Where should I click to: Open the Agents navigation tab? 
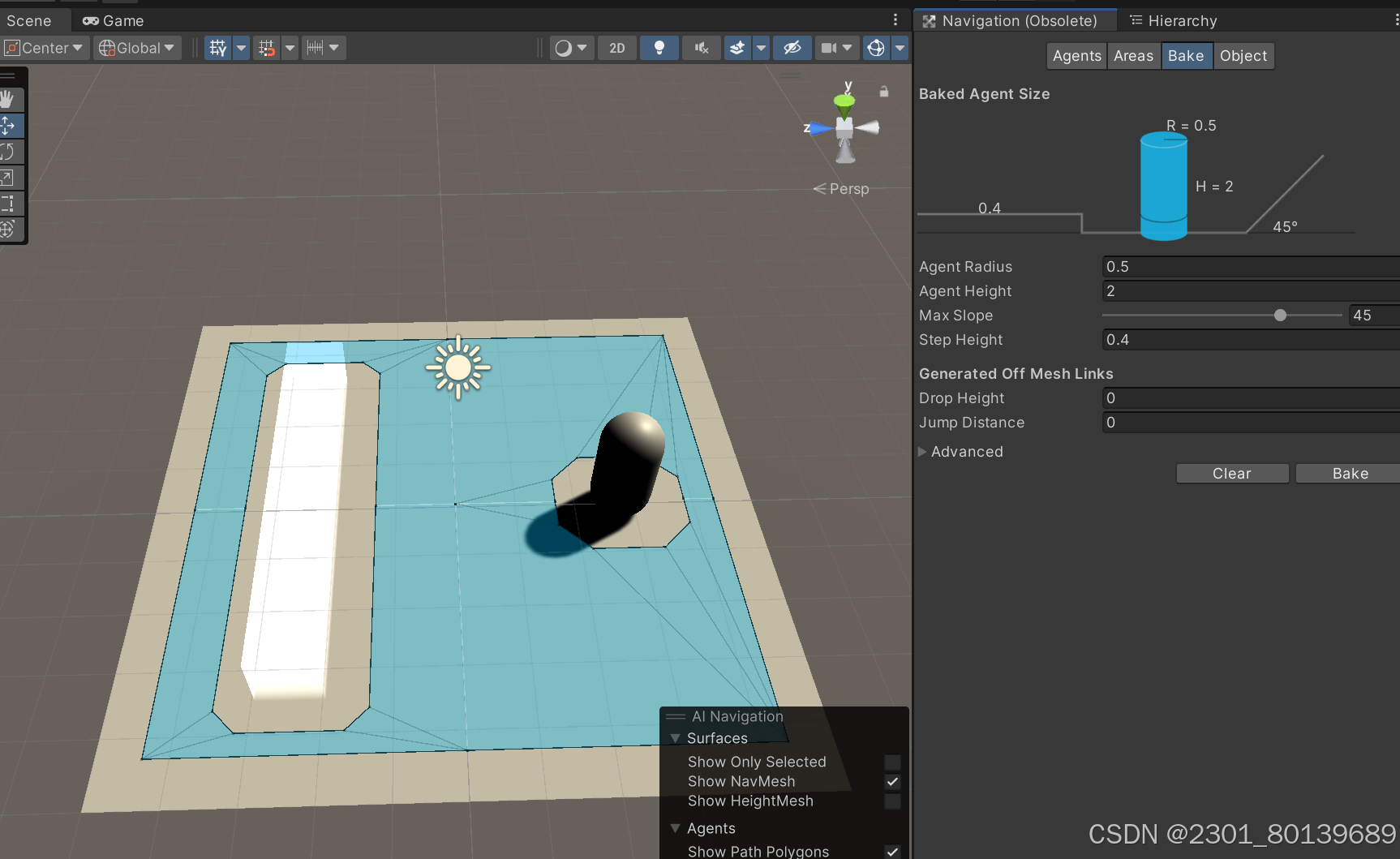(1077, 56)
